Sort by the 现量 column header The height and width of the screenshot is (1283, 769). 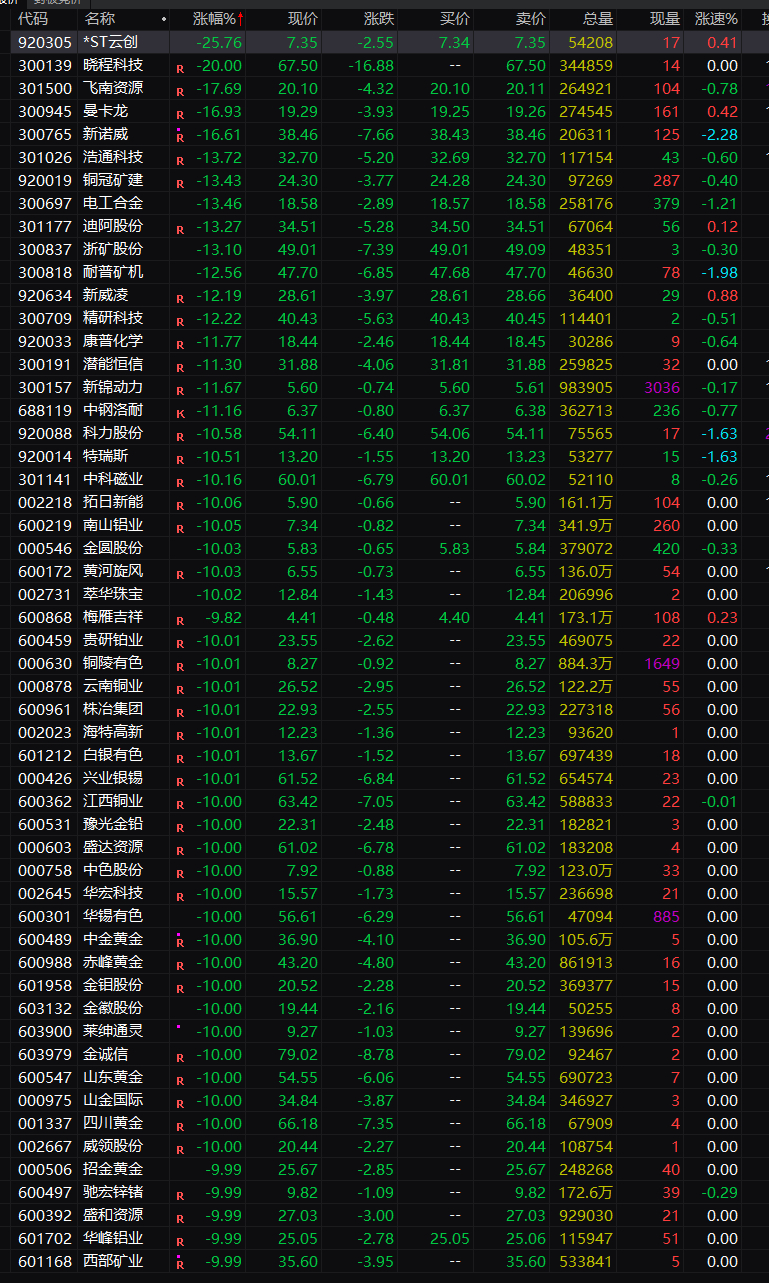(x=665, y=19)
